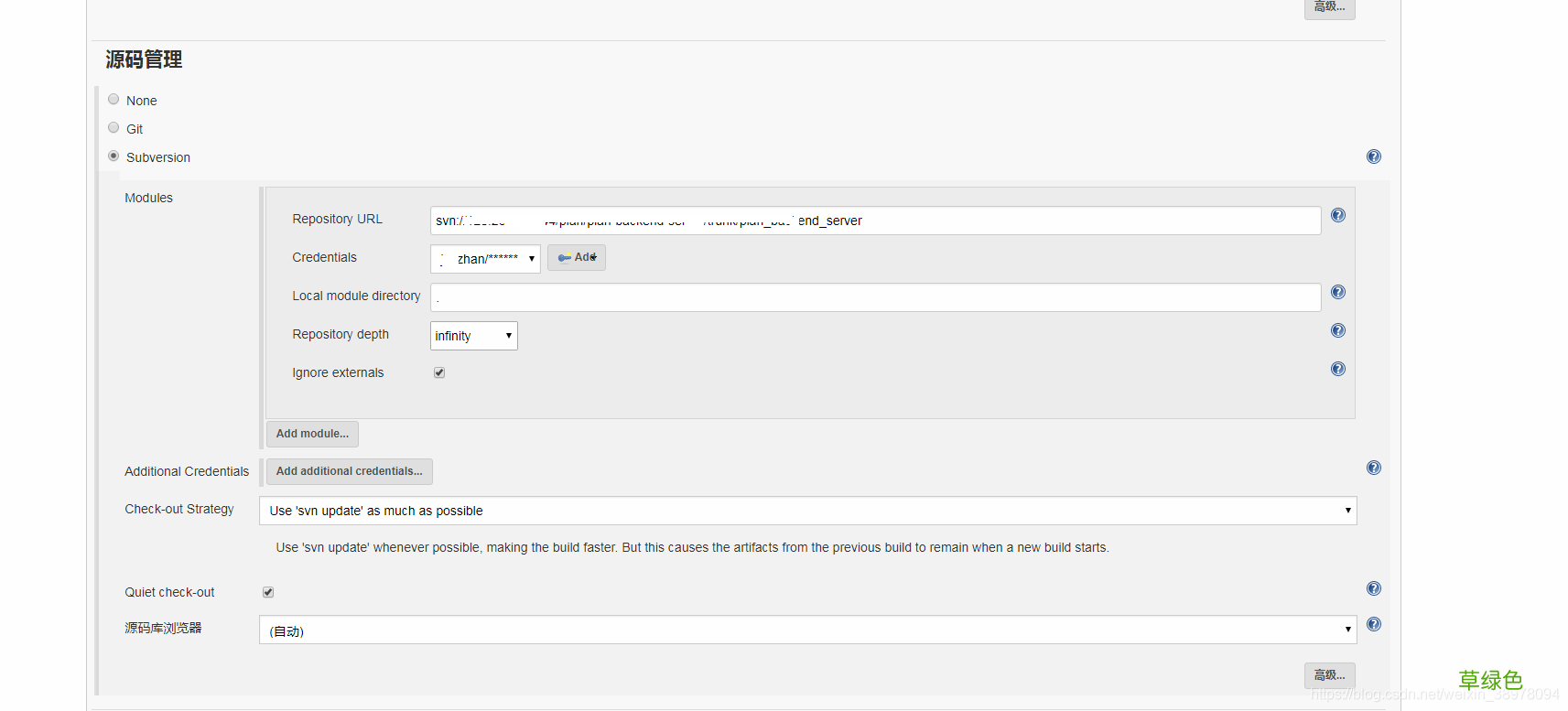Open the Check-out Strategy dropdown

pos(808,511)
